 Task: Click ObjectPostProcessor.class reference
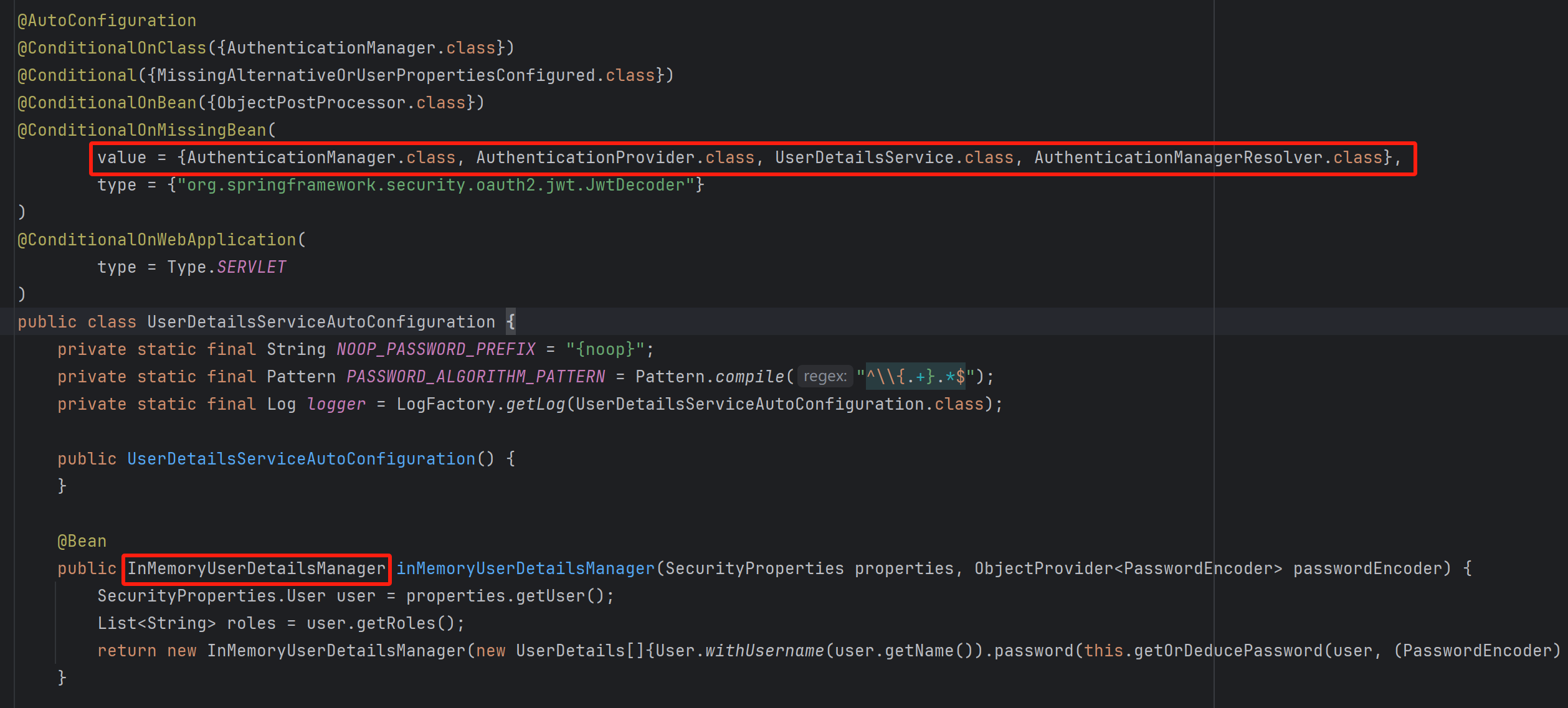point(341,103)
